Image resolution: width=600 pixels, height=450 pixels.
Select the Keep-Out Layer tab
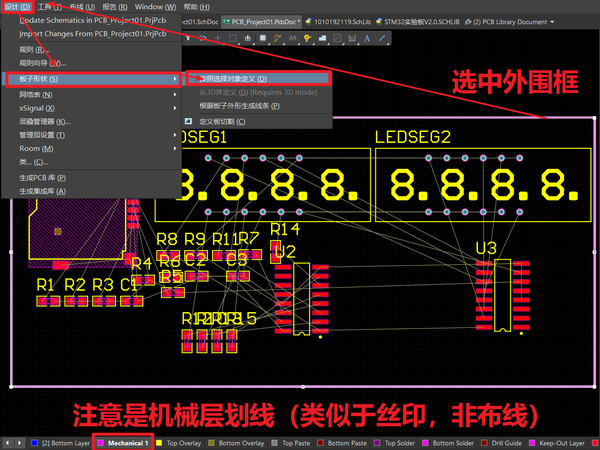(x=557, y=443)
